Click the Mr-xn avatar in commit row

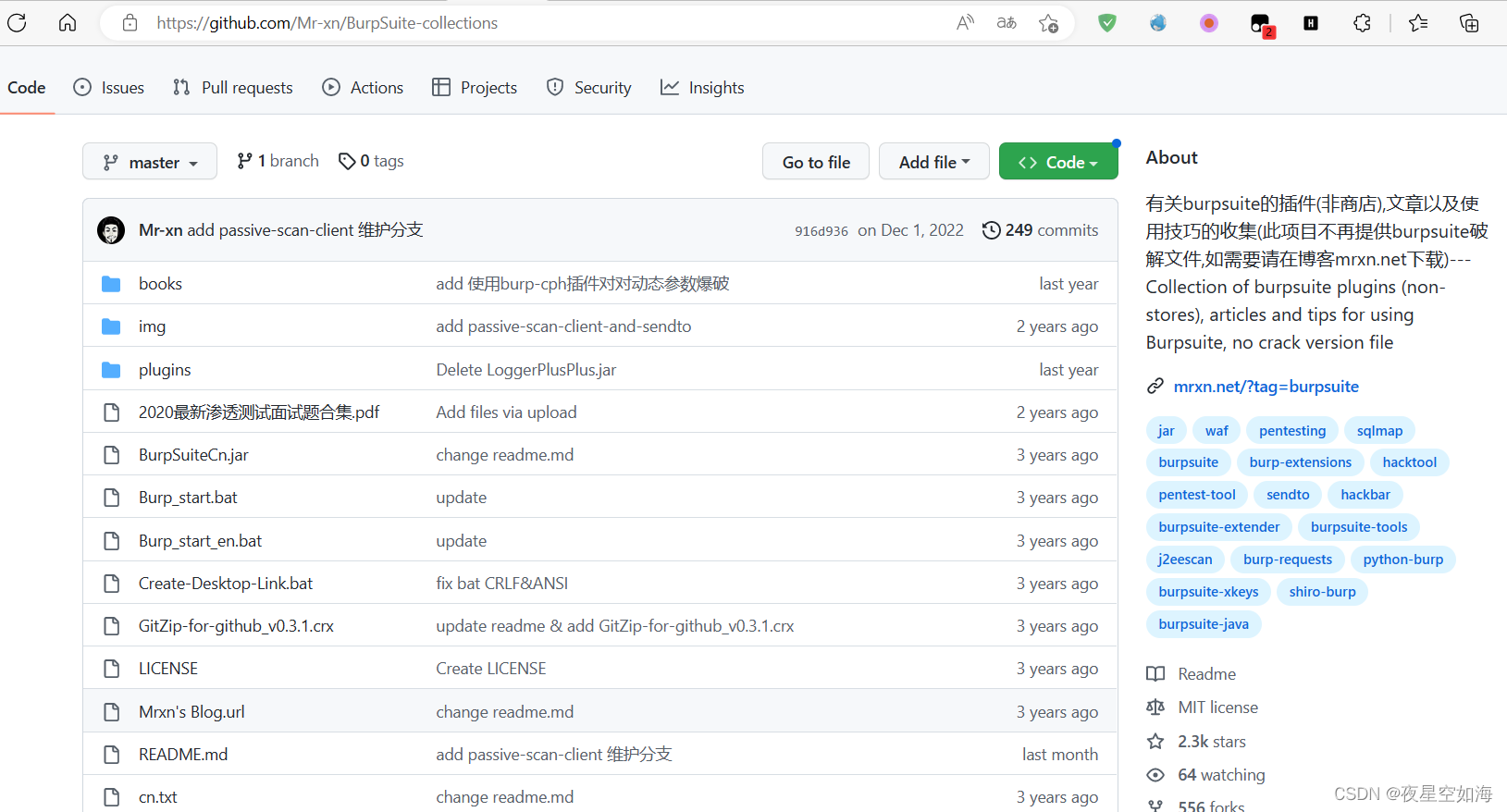[x=111, y=230]
